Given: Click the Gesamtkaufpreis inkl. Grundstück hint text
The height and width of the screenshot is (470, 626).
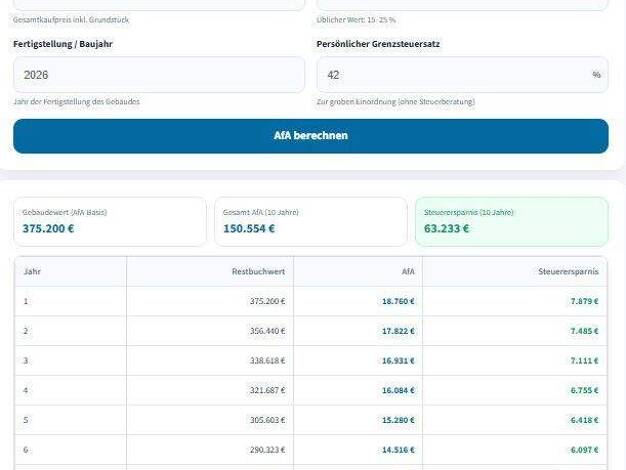Looking at the screenshot, I should tap(71, 20).
